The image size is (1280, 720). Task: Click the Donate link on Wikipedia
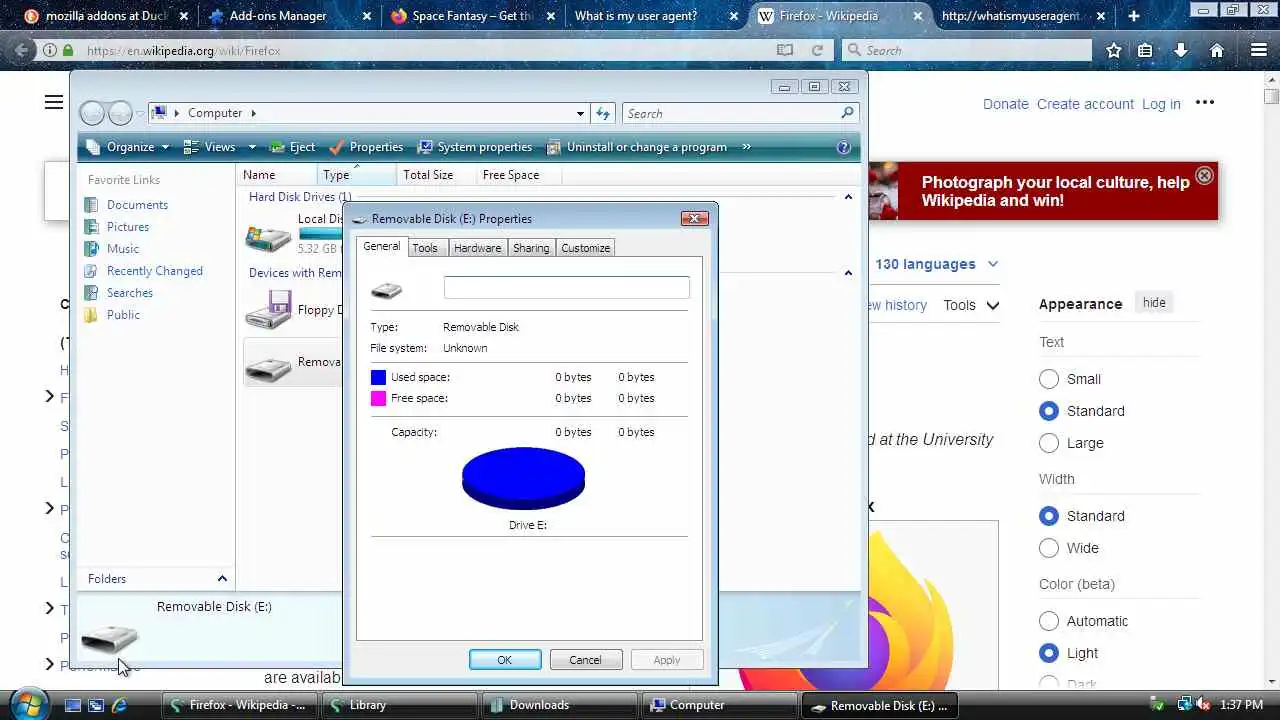tap(1005, 104)
